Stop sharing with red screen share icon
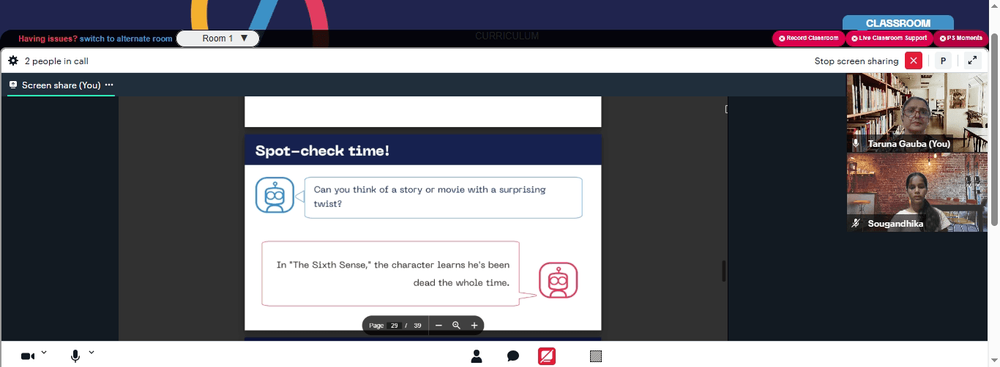This screenshot has width=1000, height=367. point(547,356)
